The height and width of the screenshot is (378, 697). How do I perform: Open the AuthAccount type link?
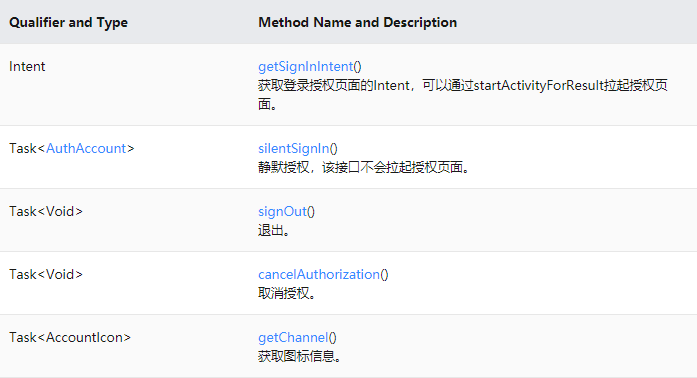(x=86, y=149)
